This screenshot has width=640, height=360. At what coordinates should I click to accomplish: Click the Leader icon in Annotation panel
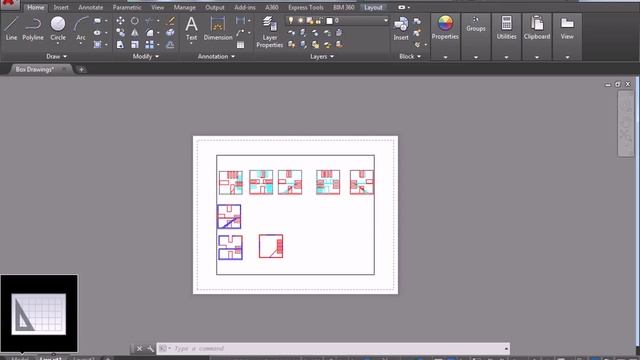coord(240,33)
